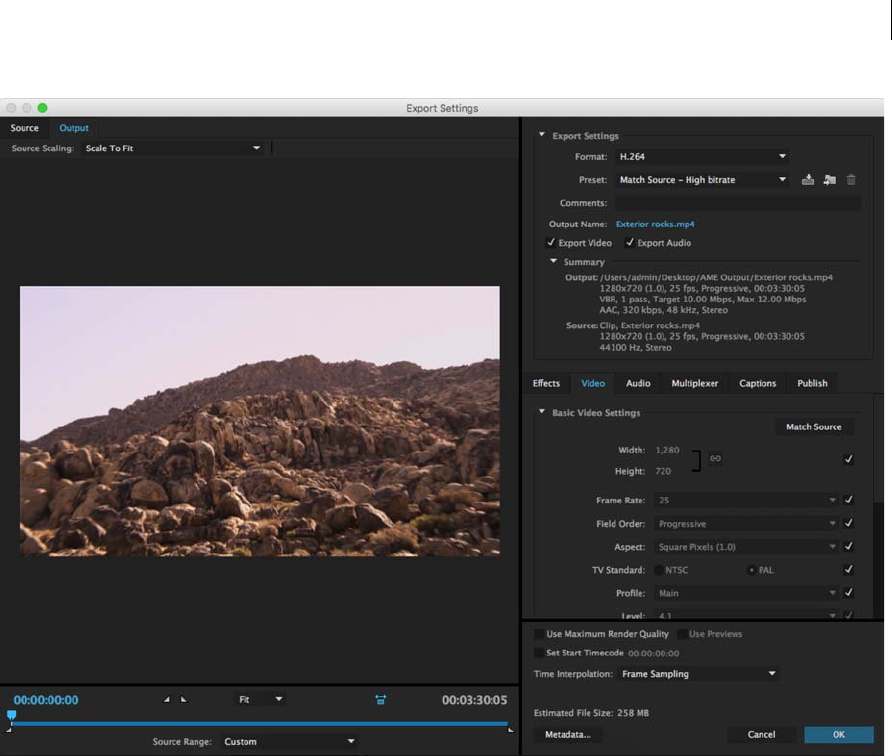This screenshot has width=892, height=756.
Task: Click the Delete Preset trash icon
Action: point(851,180)
